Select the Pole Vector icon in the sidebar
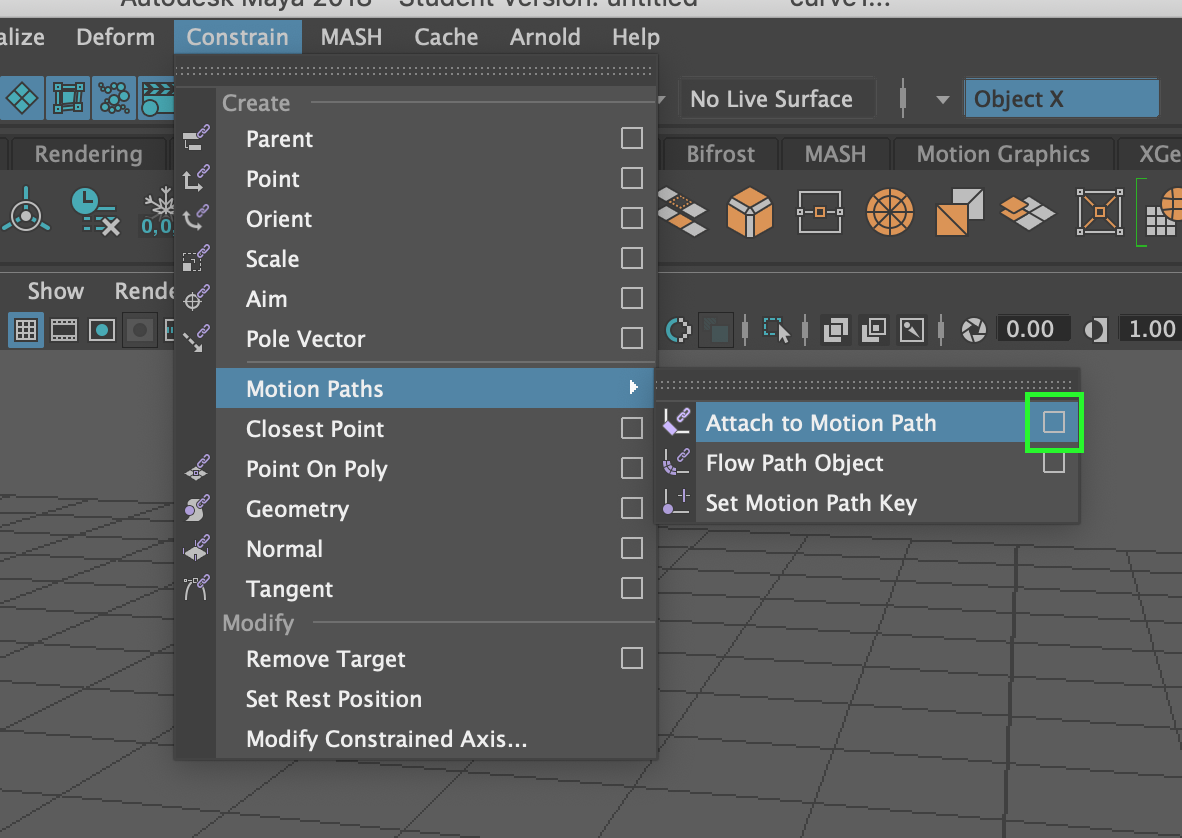 pyautogui.click(x=196, y=339)
